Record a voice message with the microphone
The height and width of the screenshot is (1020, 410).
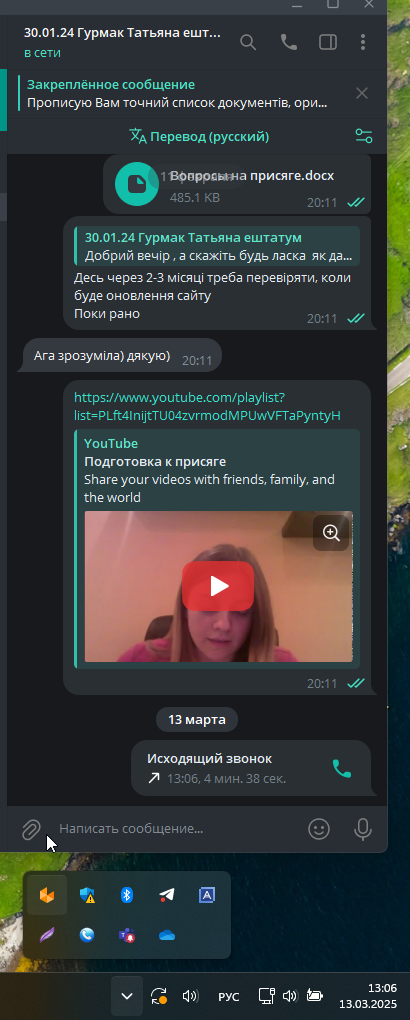click(x=362, y=829)
